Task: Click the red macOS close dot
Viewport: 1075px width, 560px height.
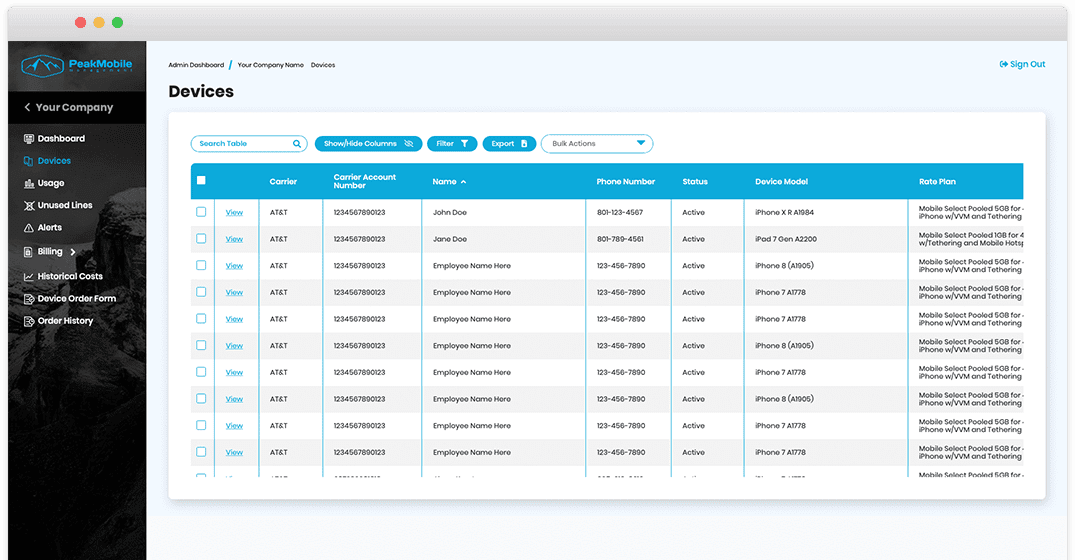Action: point(80,23)
